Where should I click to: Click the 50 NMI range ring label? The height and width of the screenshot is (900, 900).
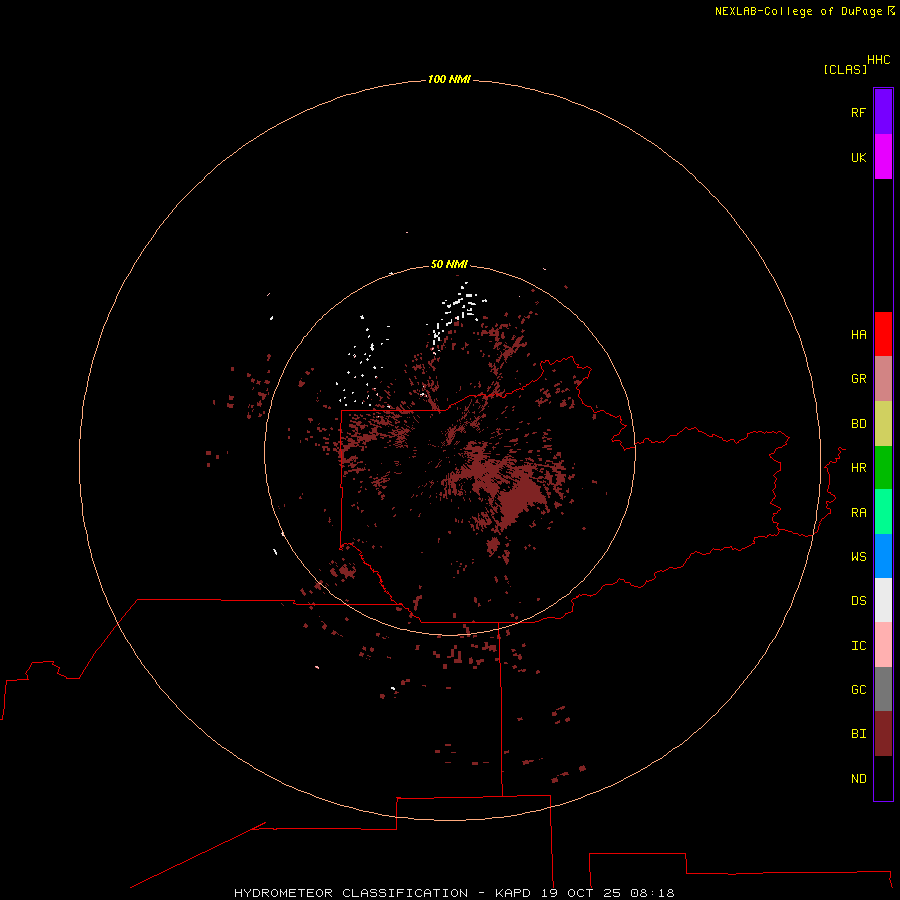click(x=449, y=264)
